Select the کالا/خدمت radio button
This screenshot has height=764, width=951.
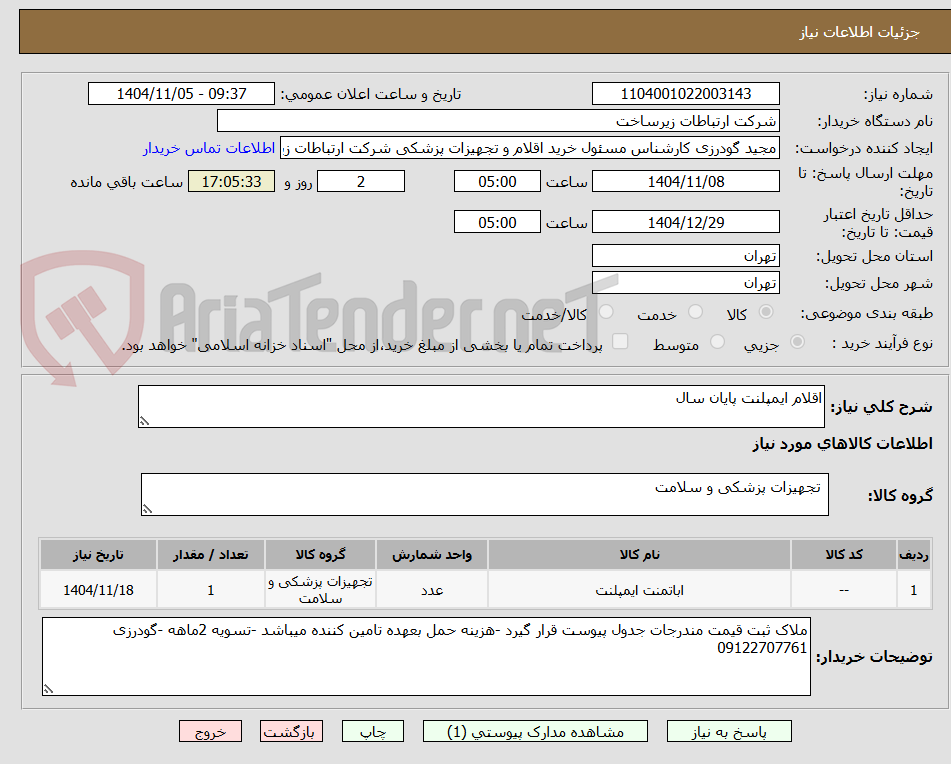click(606, 312)
